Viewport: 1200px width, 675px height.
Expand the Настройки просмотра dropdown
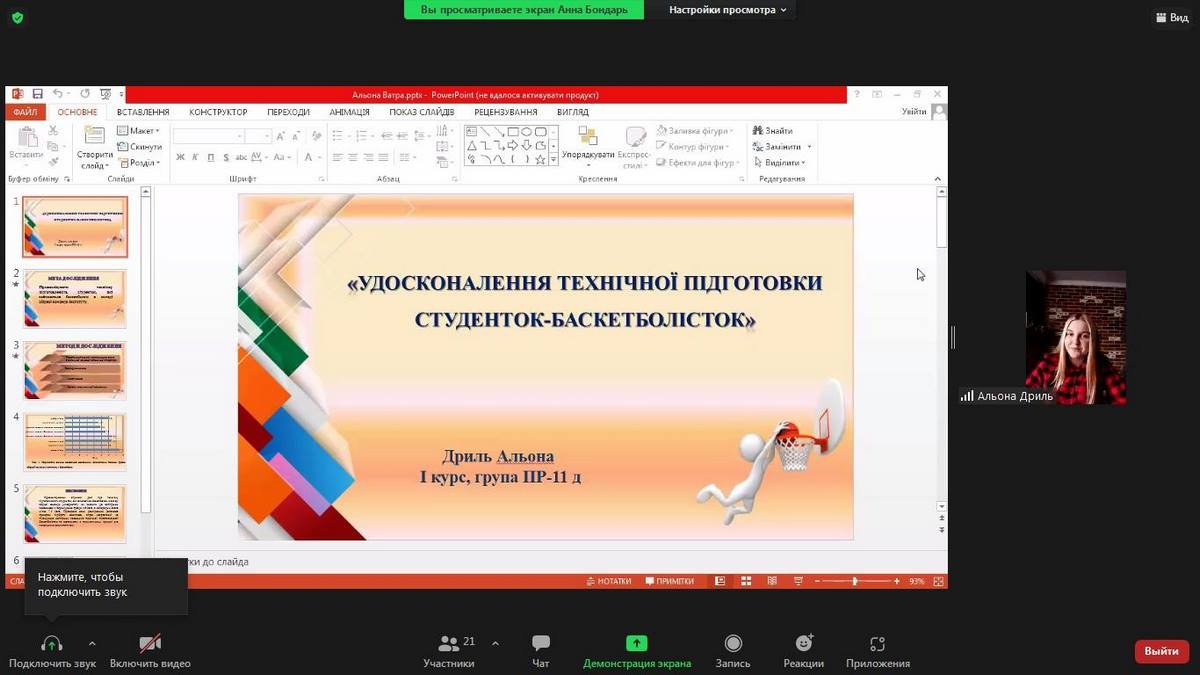click(x=727, y=10)
